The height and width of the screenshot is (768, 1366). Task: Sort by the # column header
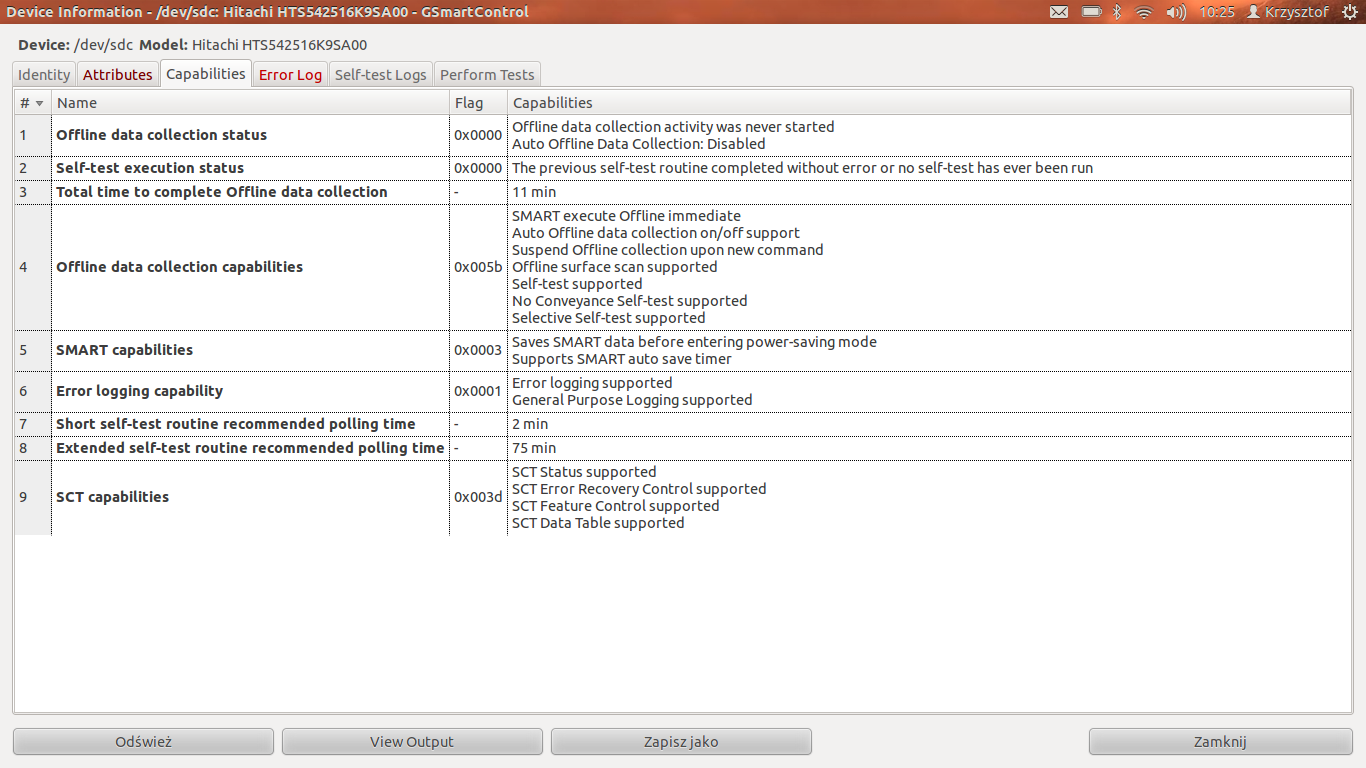coord(32,103)
